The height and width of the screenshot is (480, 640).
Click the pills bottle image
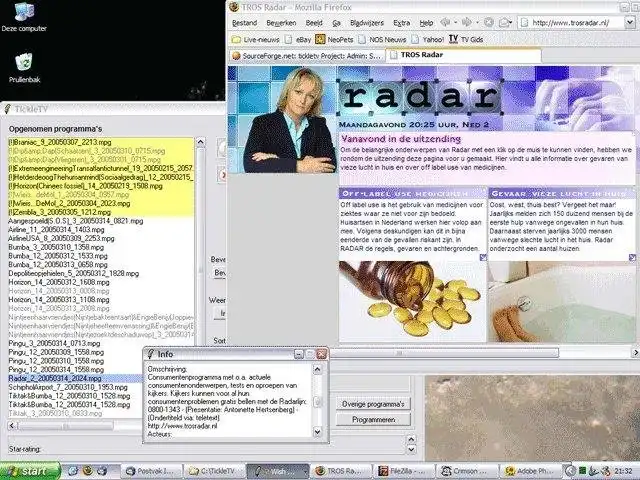pyautogui.click(x=412, y=301)
